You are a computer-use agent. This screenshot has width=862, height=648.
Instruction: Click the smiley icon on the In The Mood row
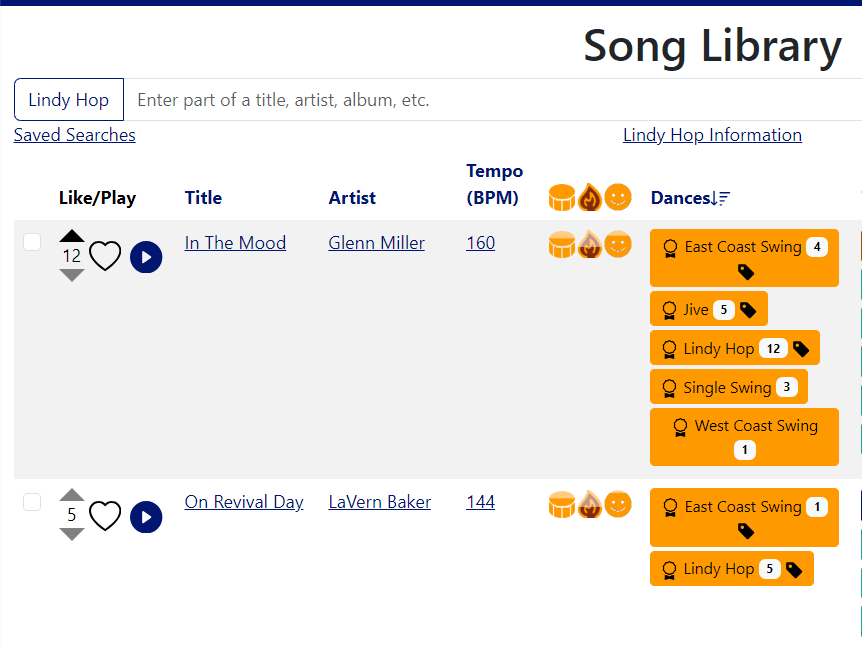coord(618,243)
